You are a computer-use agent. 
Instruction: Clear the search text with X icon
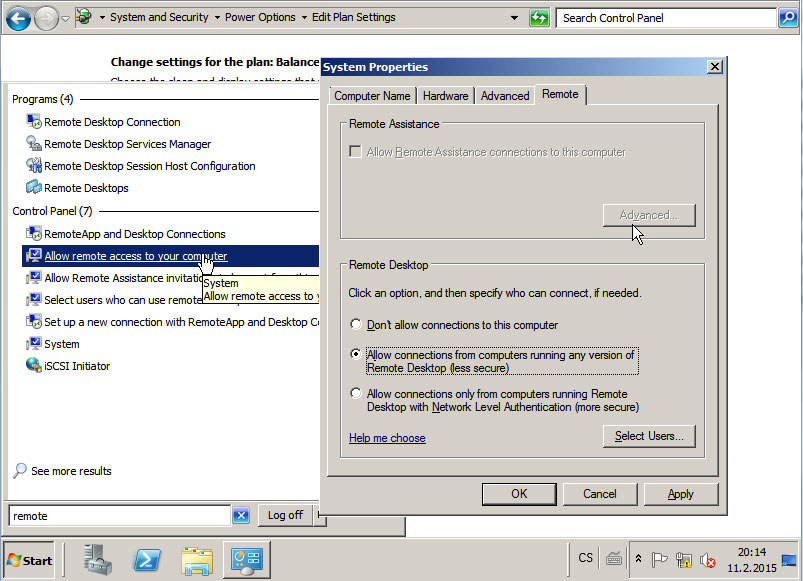241,515
